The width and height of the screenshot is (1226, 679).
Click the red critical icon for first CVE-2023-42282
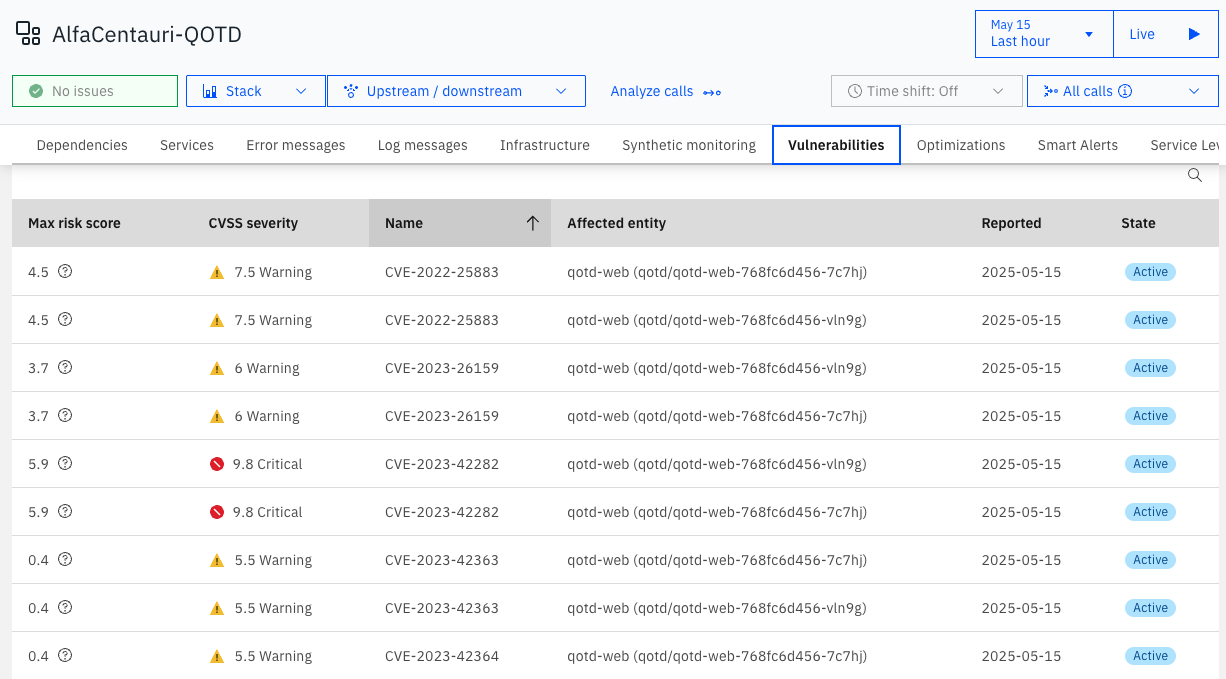tap(217, 464)
